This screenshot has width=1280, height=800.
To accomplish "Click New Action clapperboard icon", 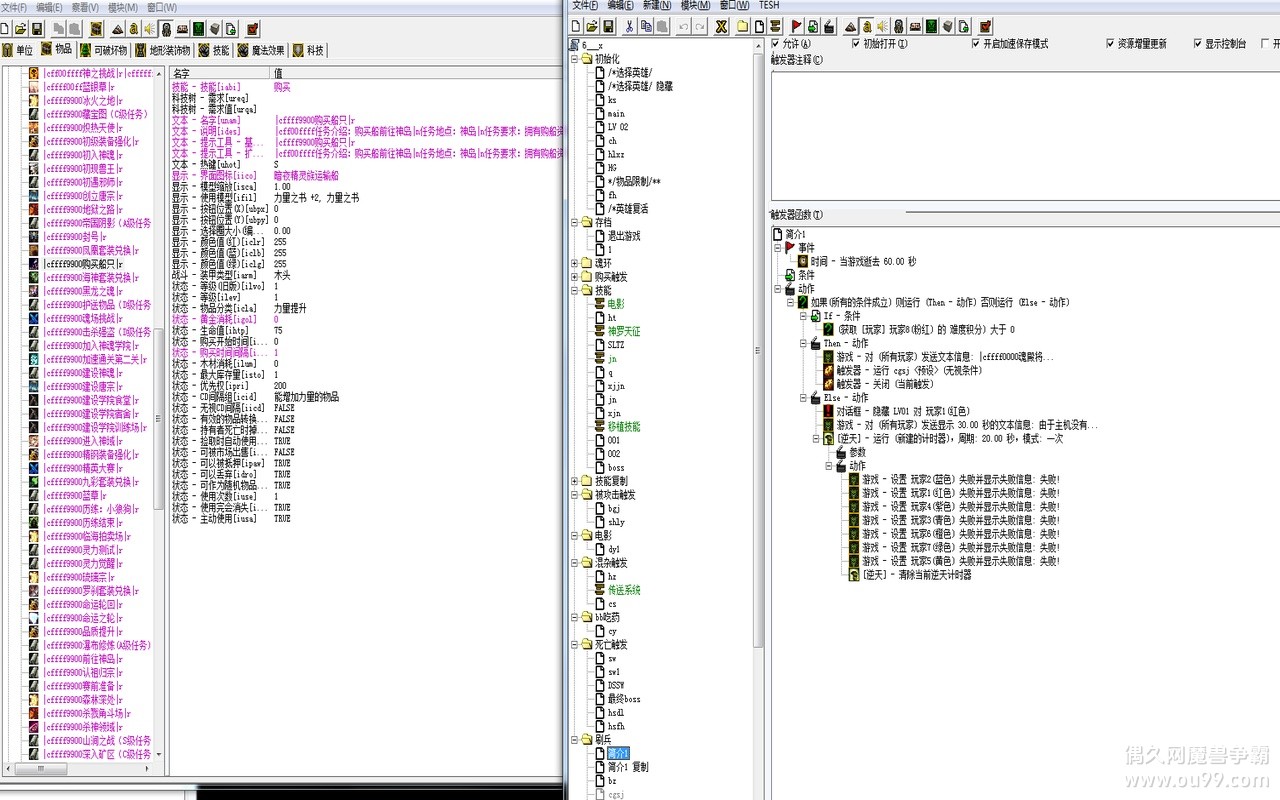I will (x=829, y=27).
